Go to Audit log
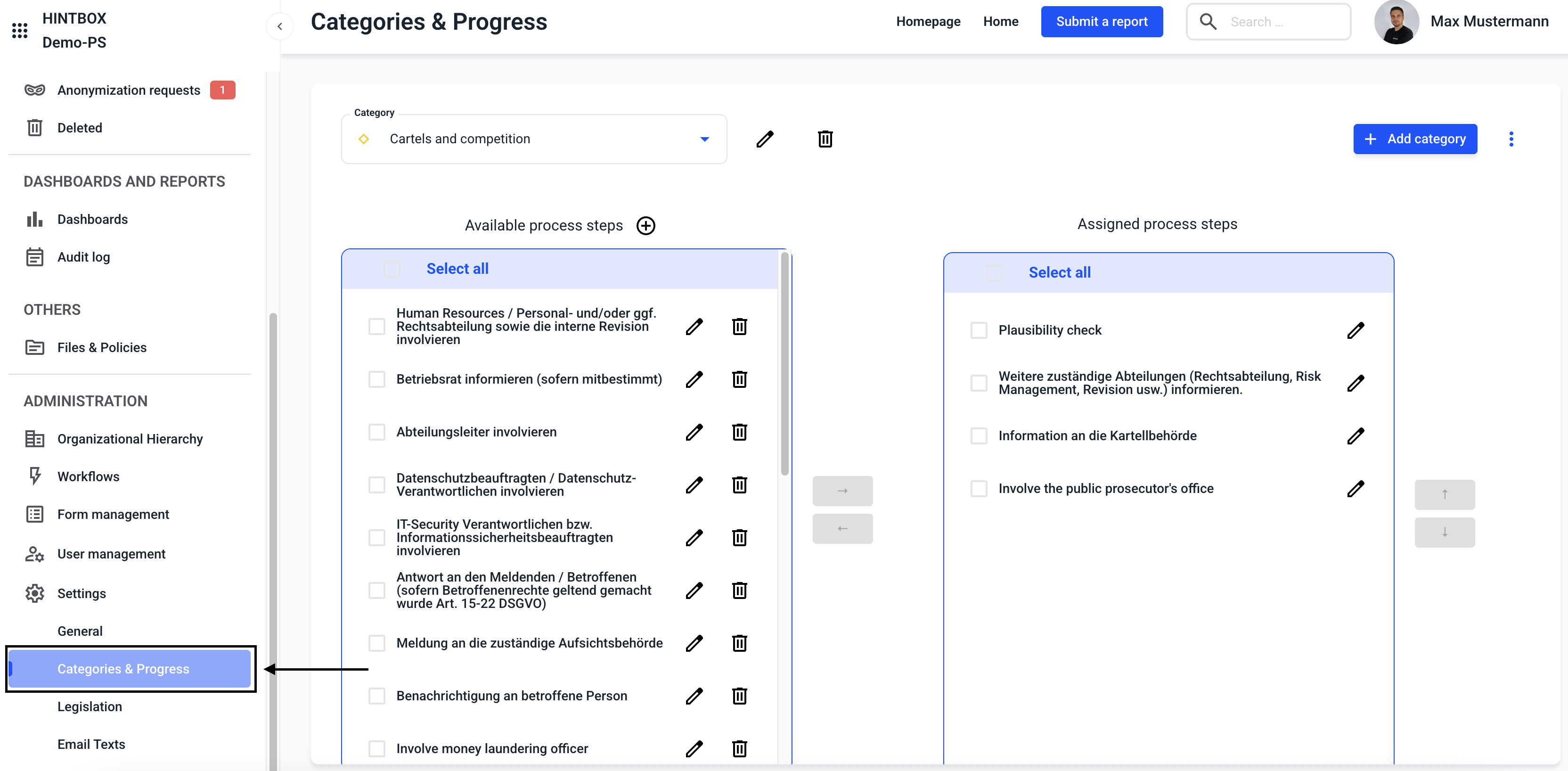The width and height of the screenshot is (1568, 771). pos(83,257)
